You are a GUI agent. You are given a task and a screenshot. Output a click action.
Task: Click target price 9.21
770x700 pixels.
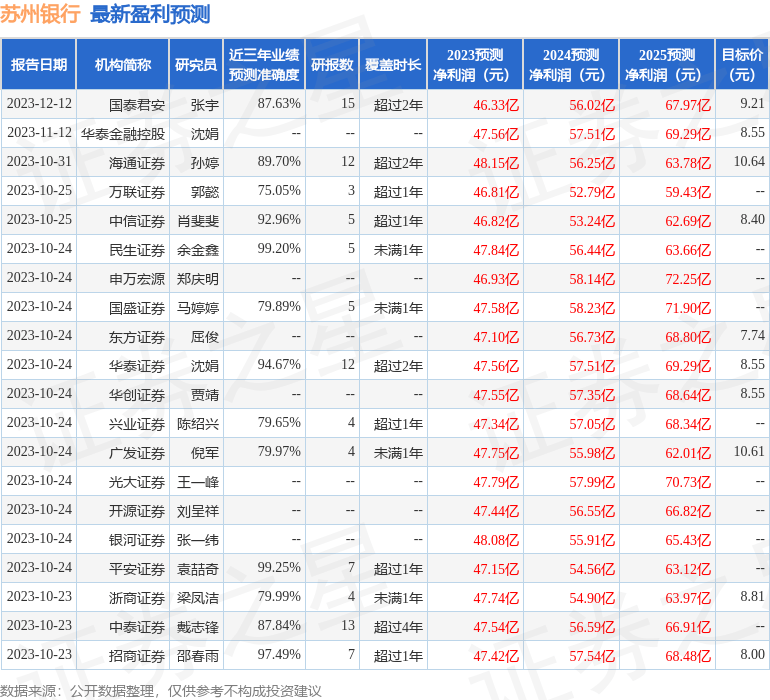tap(752, 104)
